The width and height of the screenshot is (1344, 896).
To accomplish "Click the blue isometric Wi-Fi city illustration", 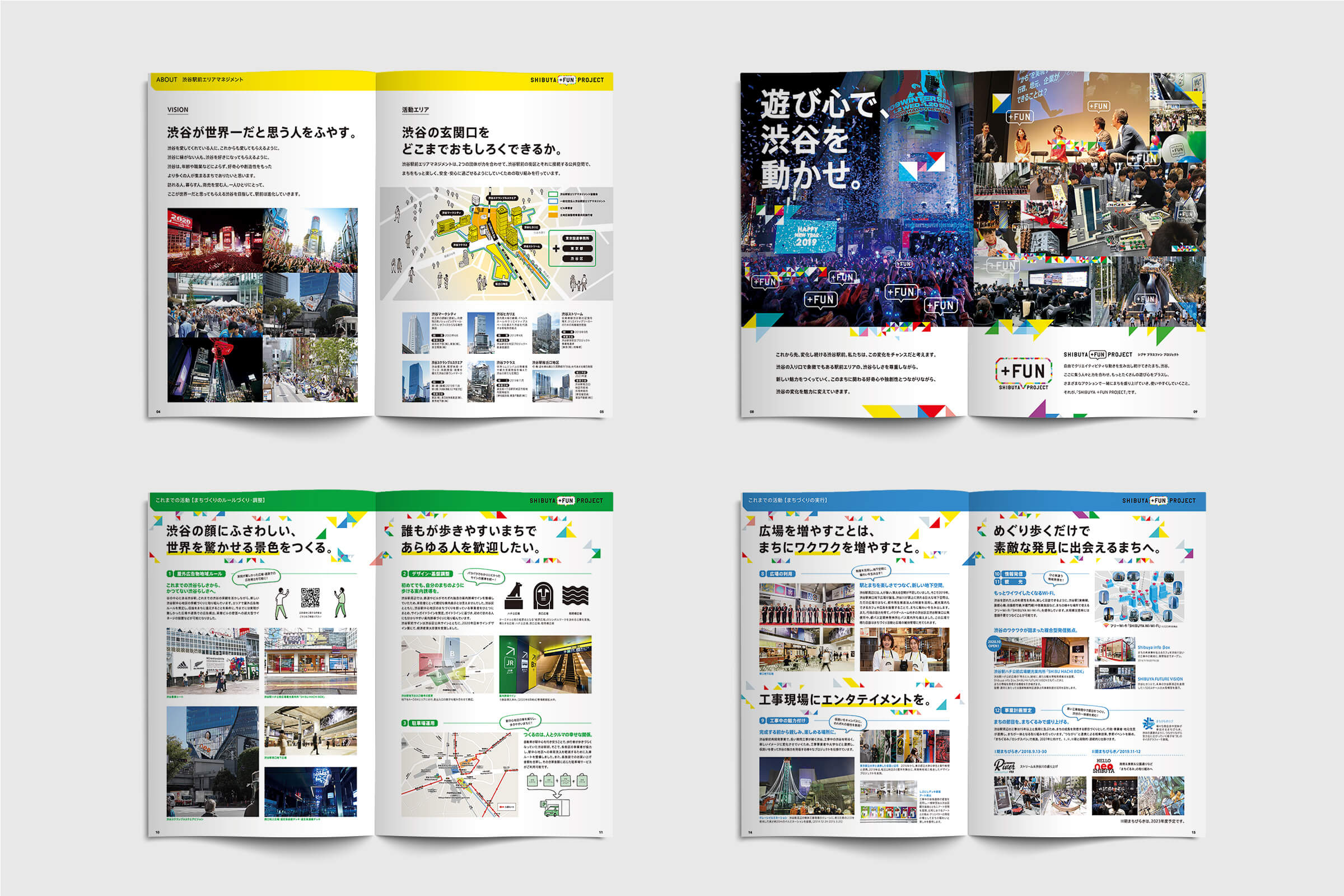I will tap(1139, 596).
